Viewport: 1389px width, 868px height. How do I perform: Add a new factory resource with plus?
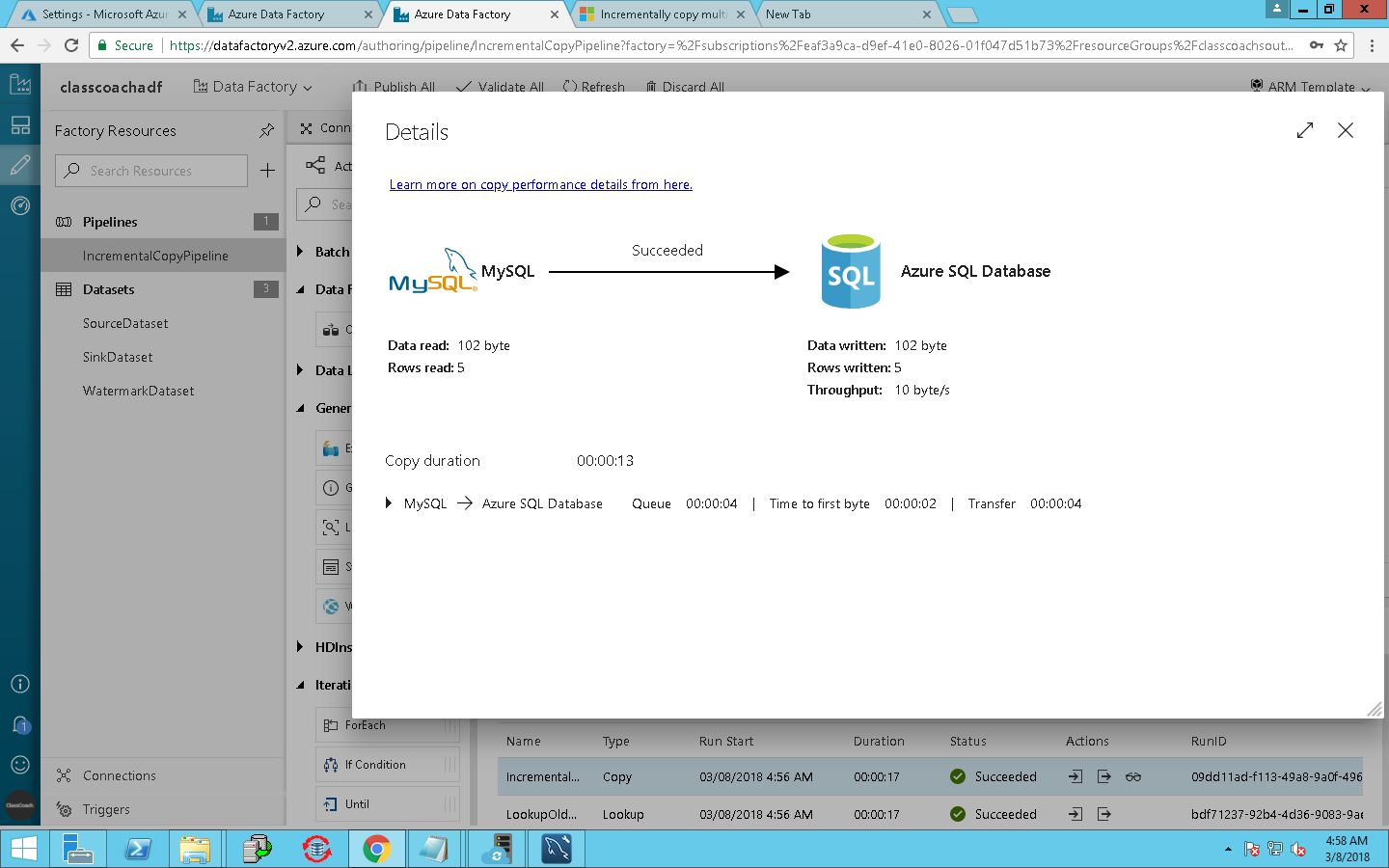[x=268, y=171]
